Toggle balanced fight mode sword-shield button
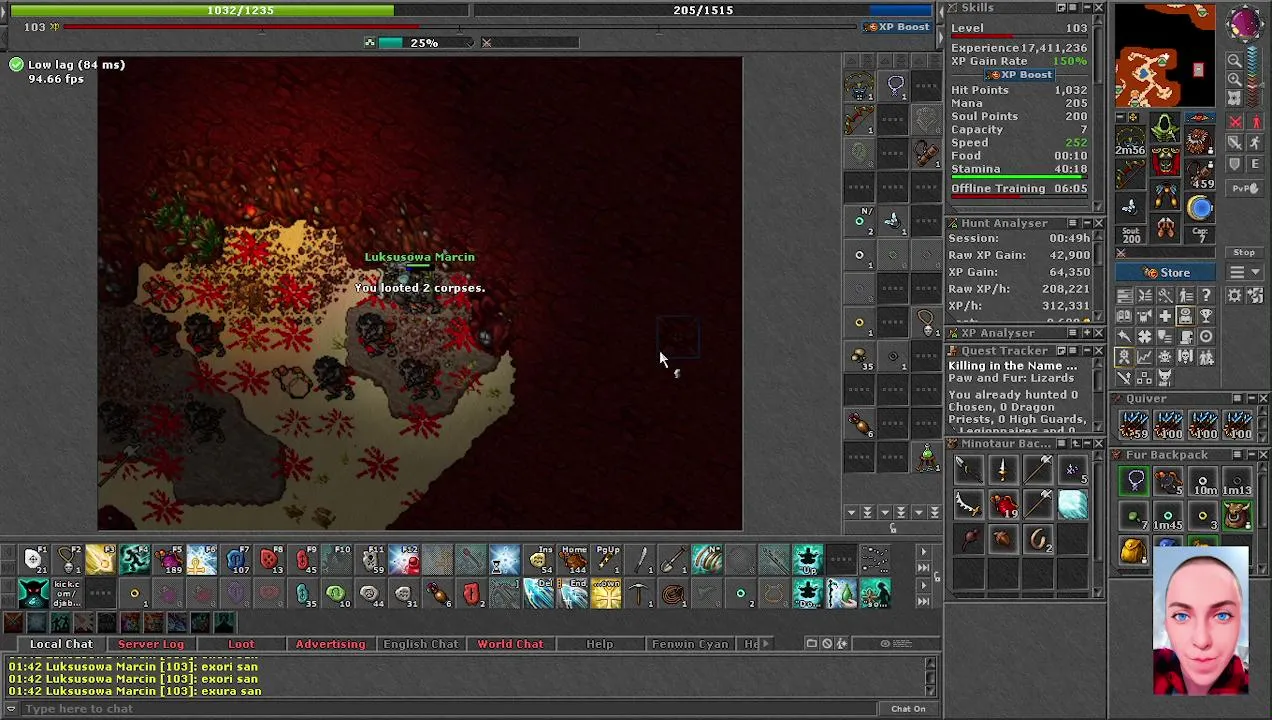The image size is (1272, 720). click(x=1234, y=142)
